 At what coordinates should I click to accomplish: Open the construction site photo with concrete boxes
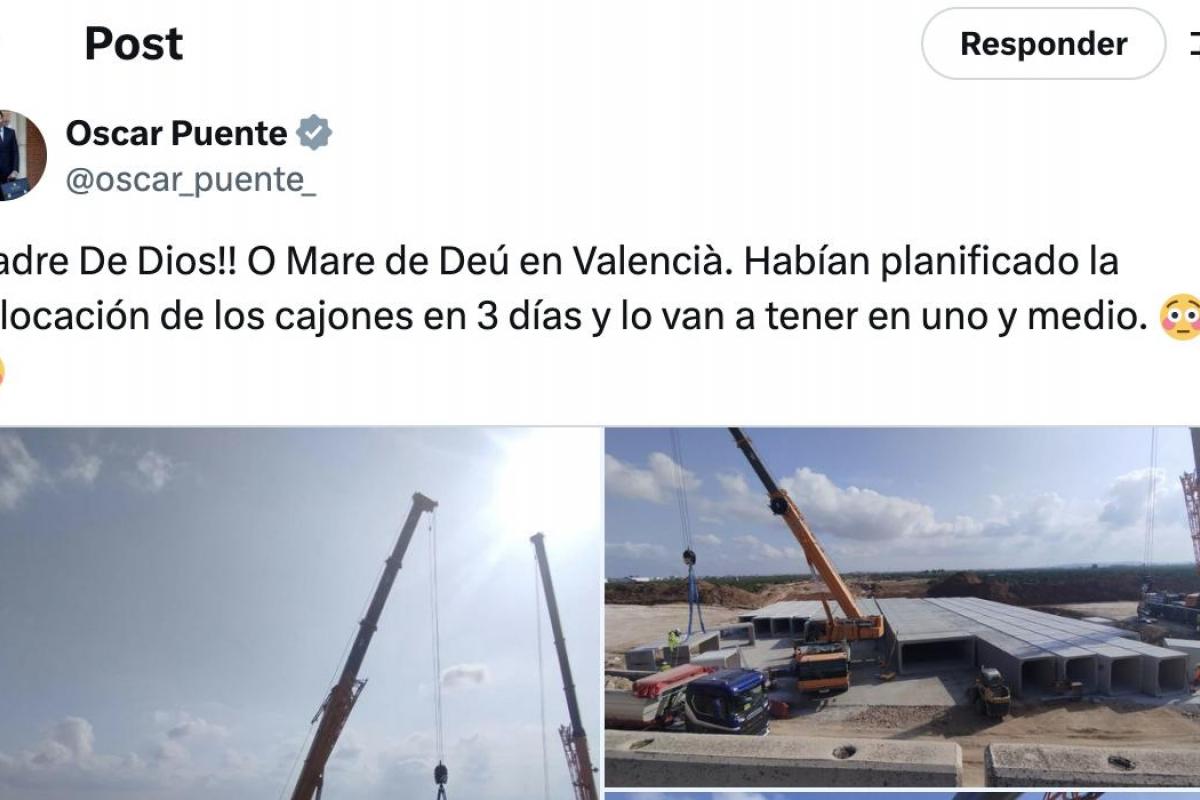902,608
